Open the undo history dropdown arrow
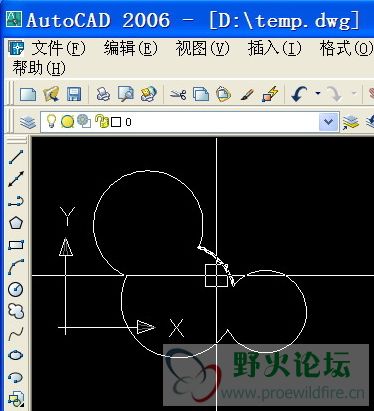 [x=318, y=94]
